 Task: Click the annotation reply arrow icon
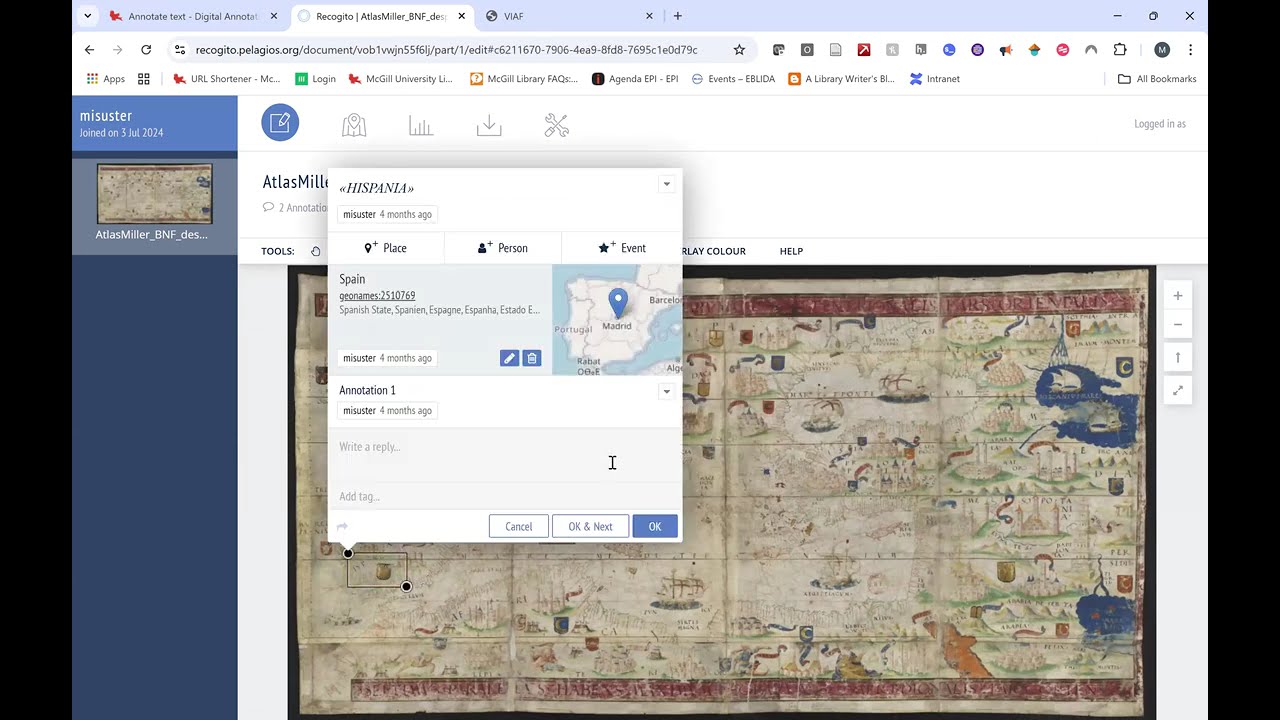(x=342, y=527)
